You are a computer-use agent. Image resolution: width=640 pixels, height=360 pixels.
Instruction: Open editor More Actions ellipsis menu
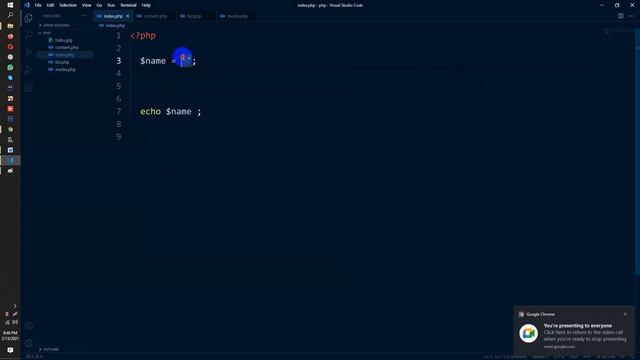click(x=631, y=16)
